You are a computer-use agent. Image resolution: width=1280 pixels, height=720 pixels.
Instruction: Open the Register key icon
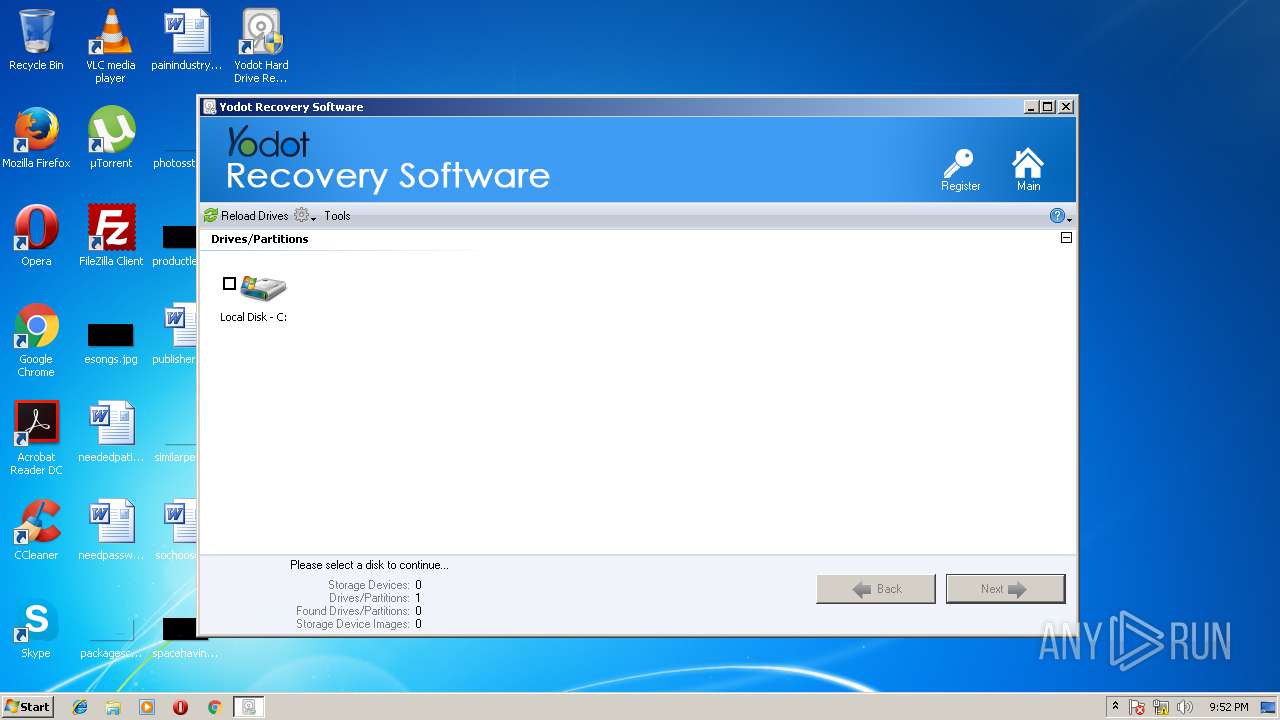(x=961, y=170)
